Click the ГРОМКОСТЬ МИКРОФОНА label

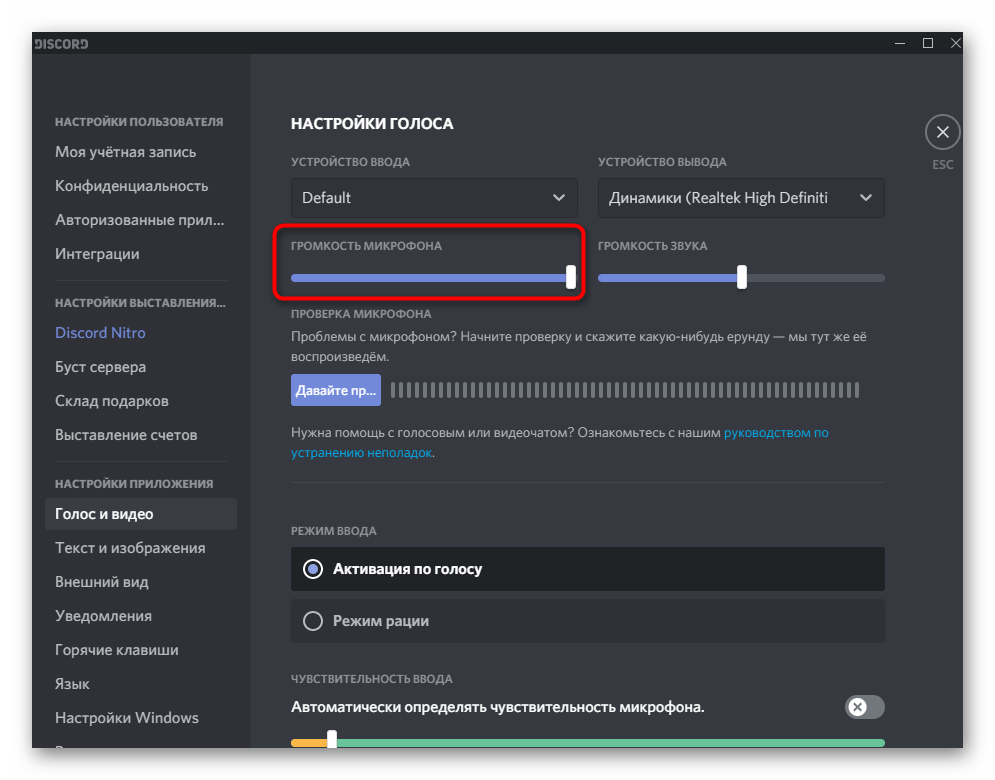366,246
